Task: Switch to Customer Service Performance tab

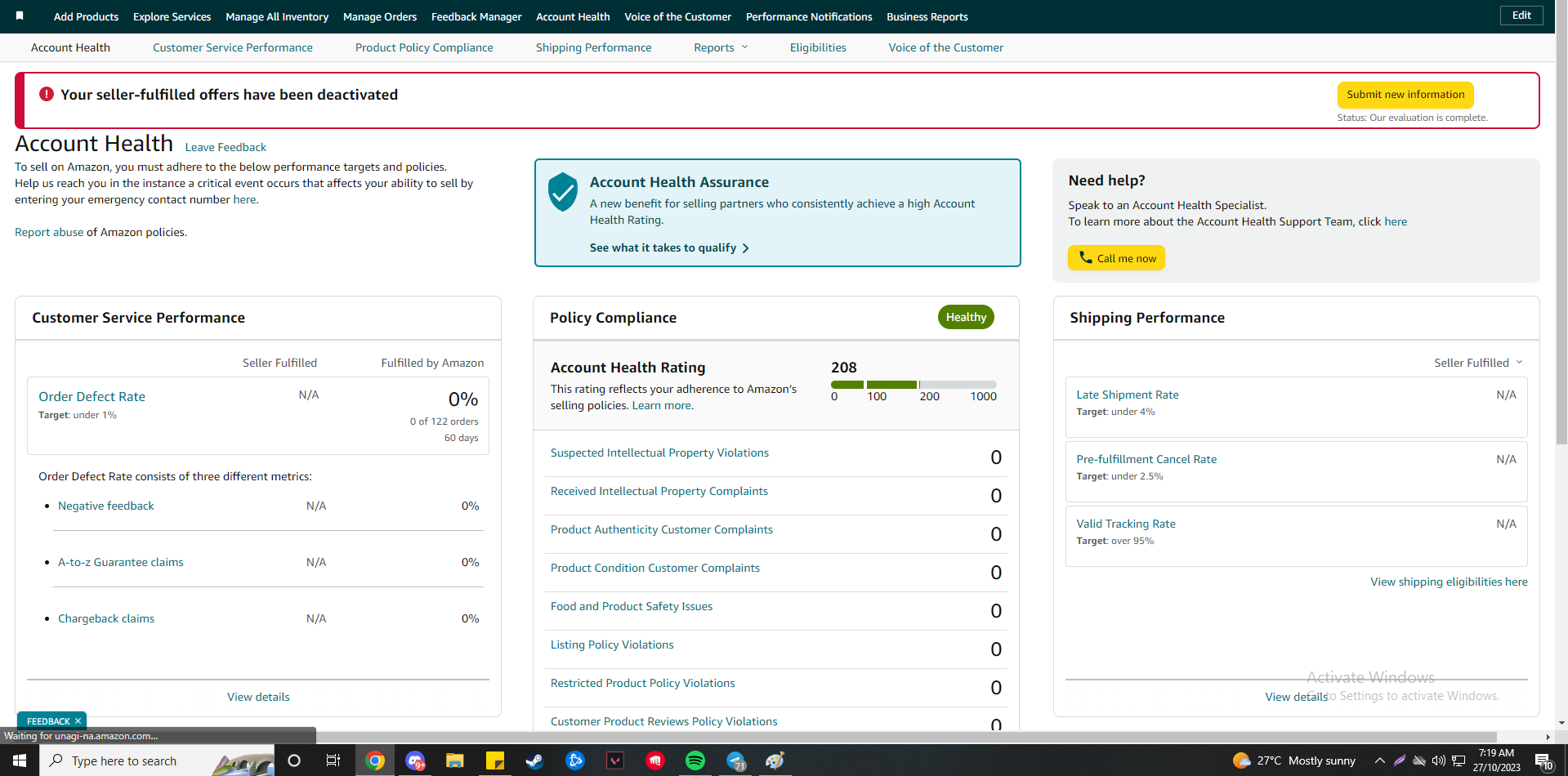Action: (233, 47)
